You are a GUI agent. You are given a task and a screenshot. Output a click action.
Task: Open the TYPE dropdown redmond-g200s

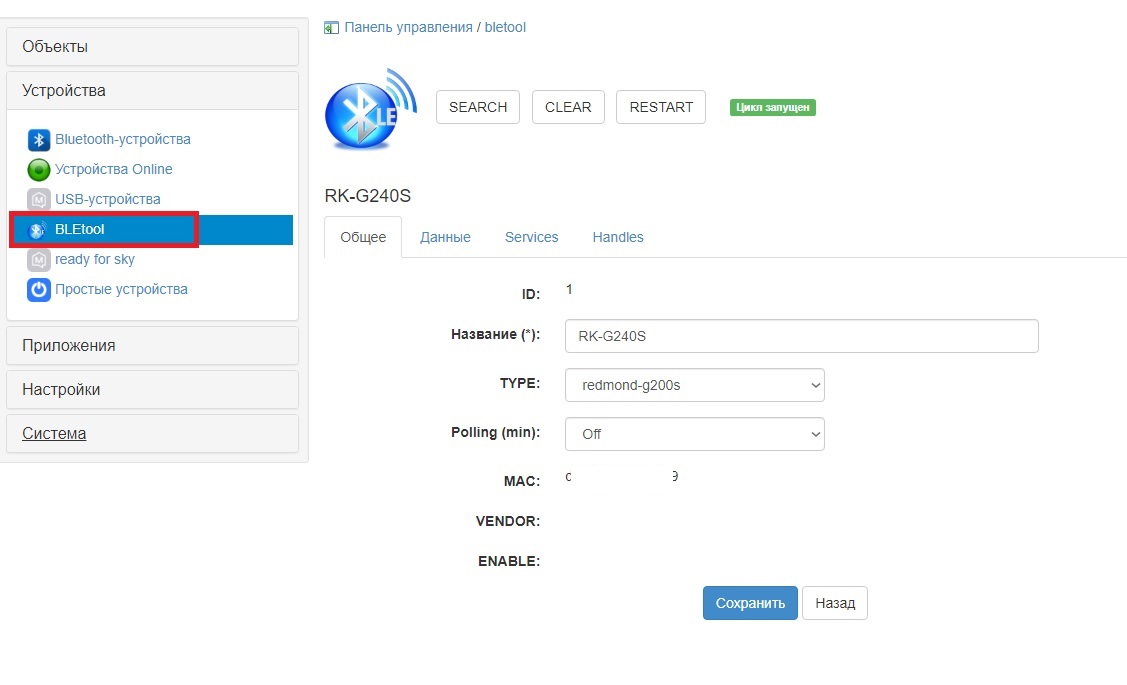(694, 385)
